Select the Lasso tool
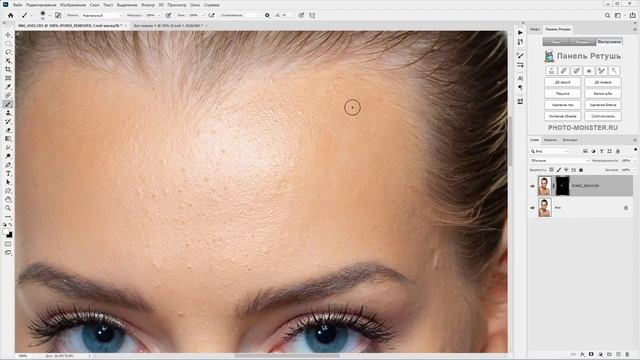 click(x=8, y=52)
